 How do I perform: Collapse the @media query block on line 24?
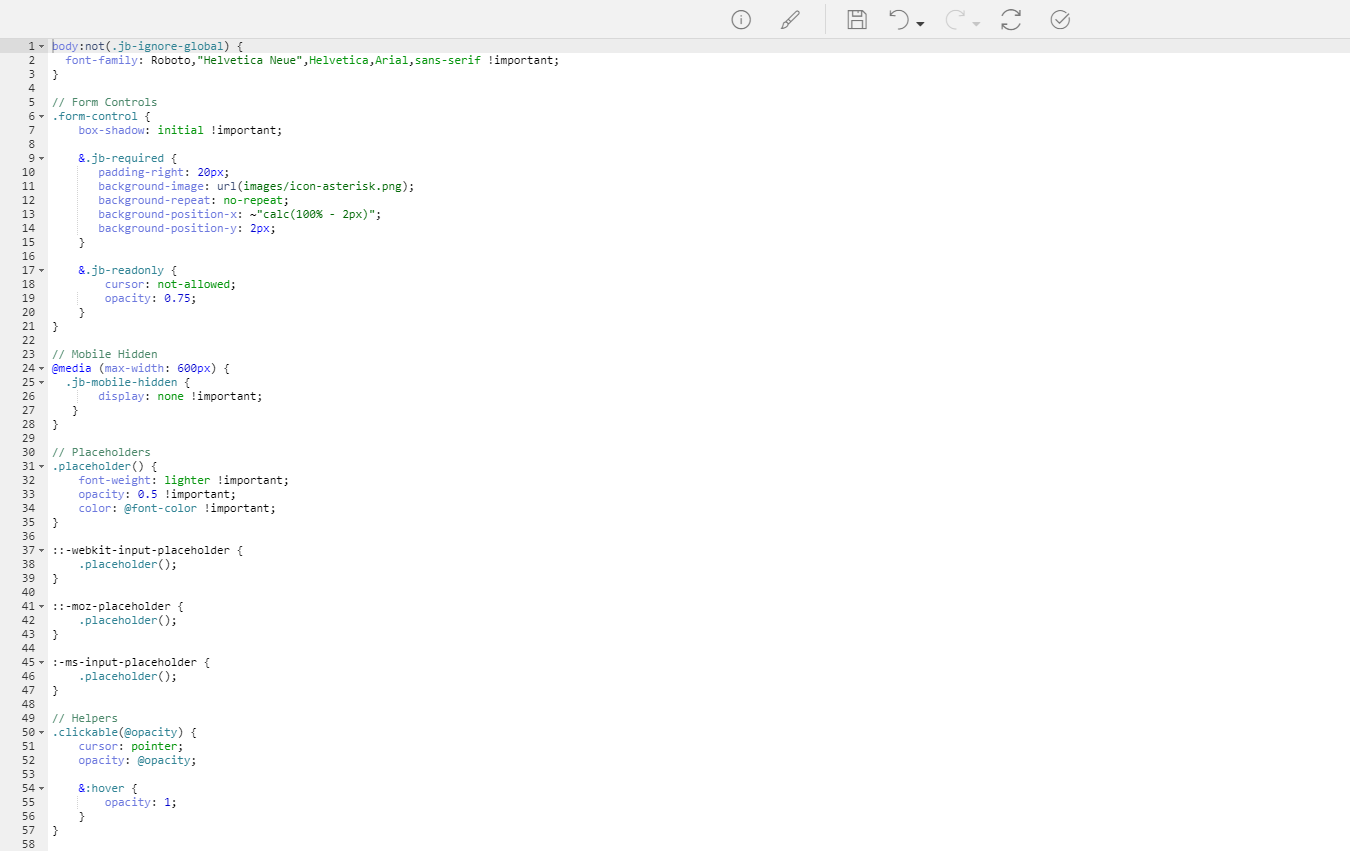tap(42, 368)
